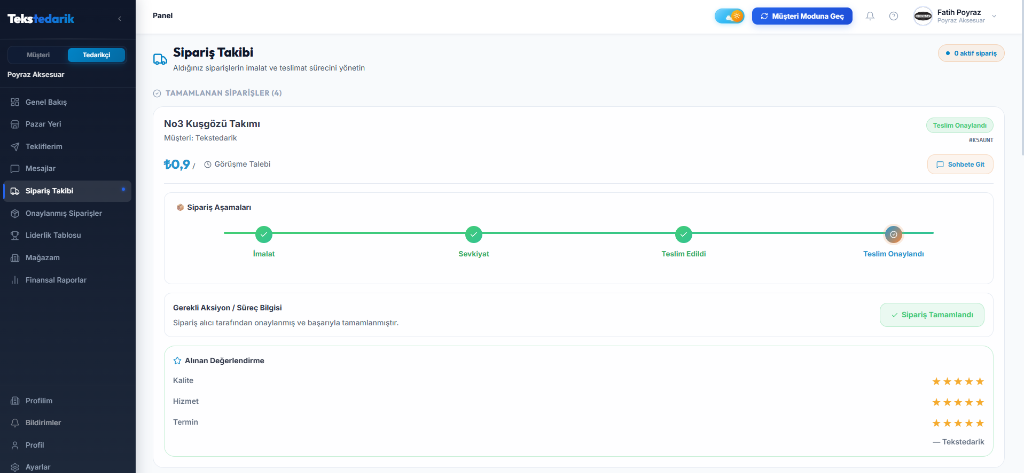Open Finansal Raporlar chart icon
Viewport: 1024px width, 473px height.
(15, 280)
